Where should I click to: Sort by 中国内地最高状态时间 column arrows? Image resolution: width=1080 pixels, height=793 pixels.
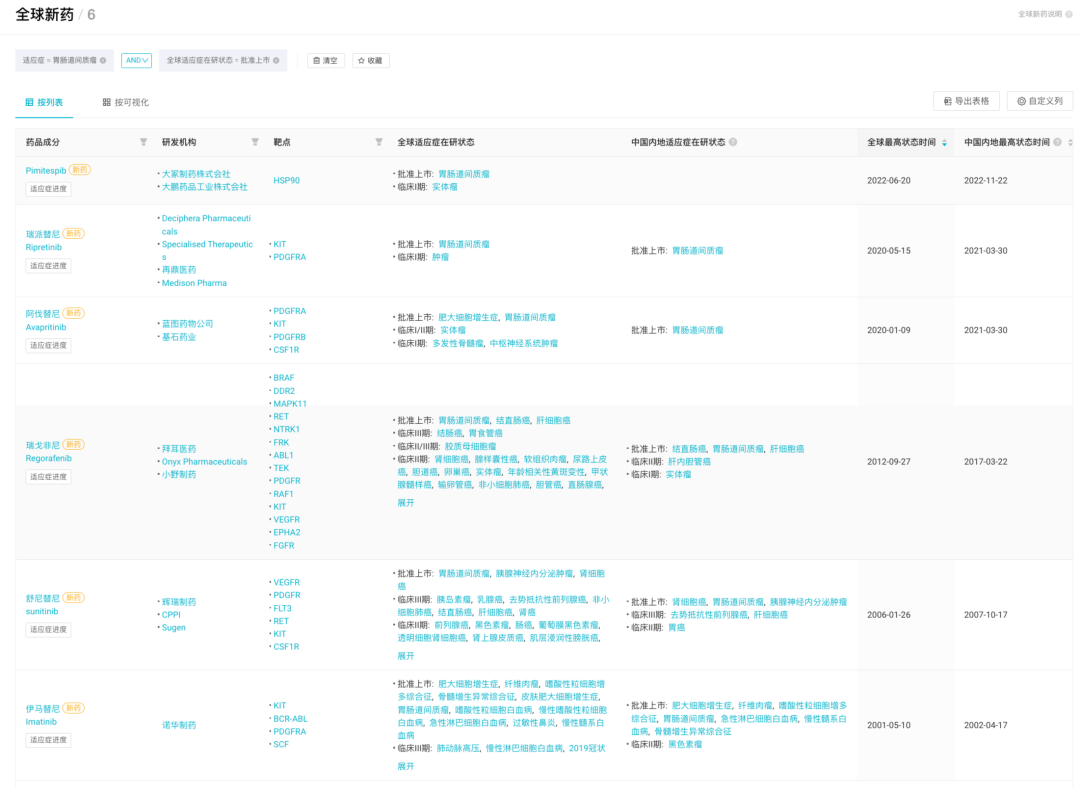click(1071, 143)
